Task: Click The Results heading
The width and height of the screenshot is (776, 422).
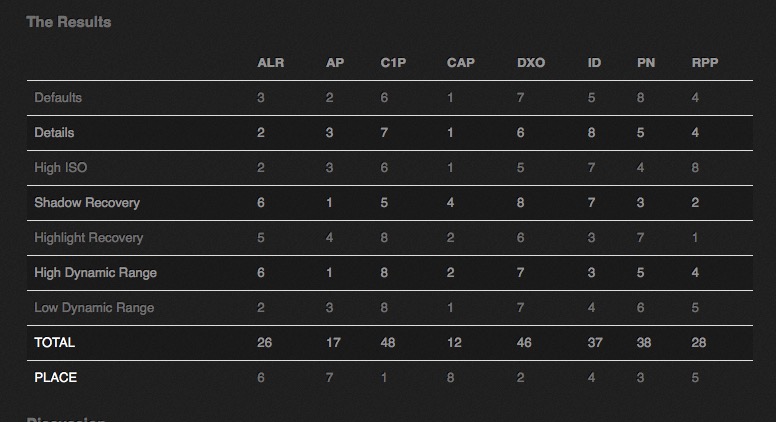Action: click(69, 22)
